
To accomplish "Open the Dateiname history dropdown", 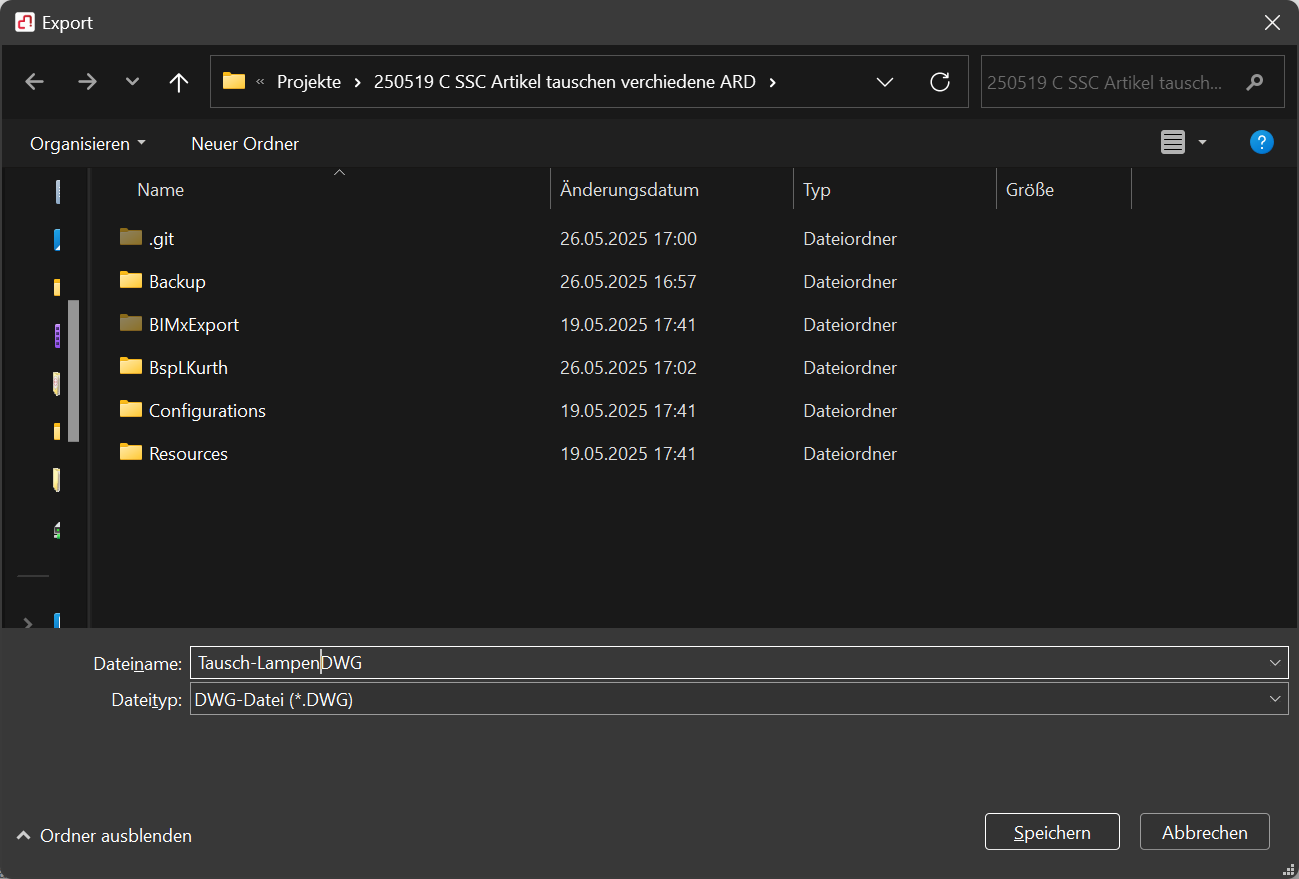I will coord(1275,662).
